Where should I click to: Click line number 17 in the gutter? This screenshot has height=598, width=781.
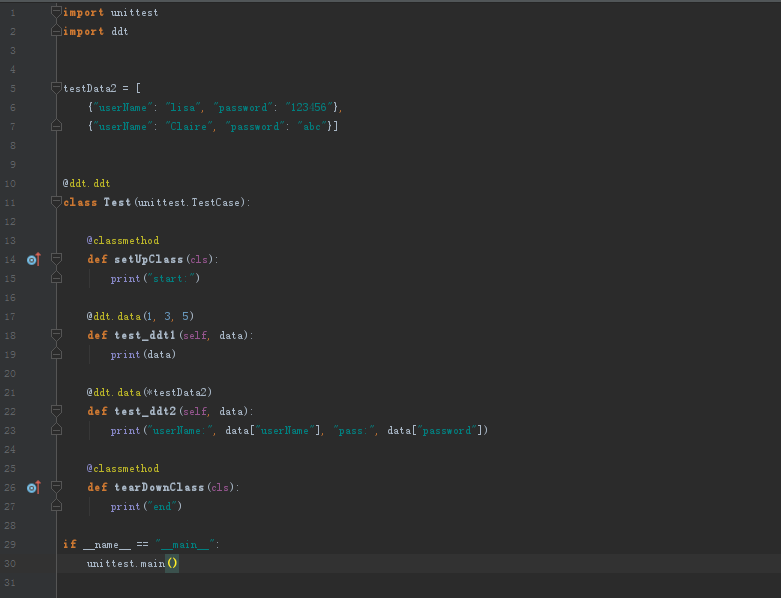(x=10, y=316)
